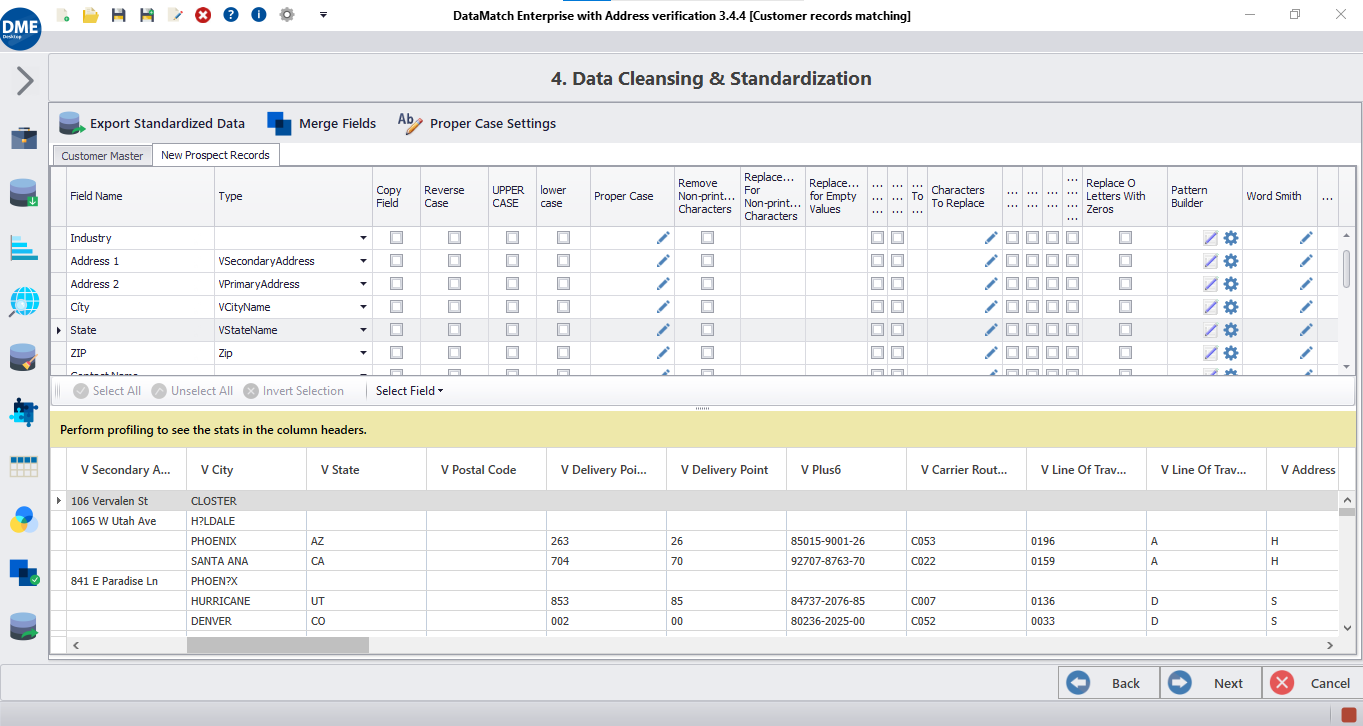
Task: Open overlapping circles sidebar icon
Action: click(24, 520)
